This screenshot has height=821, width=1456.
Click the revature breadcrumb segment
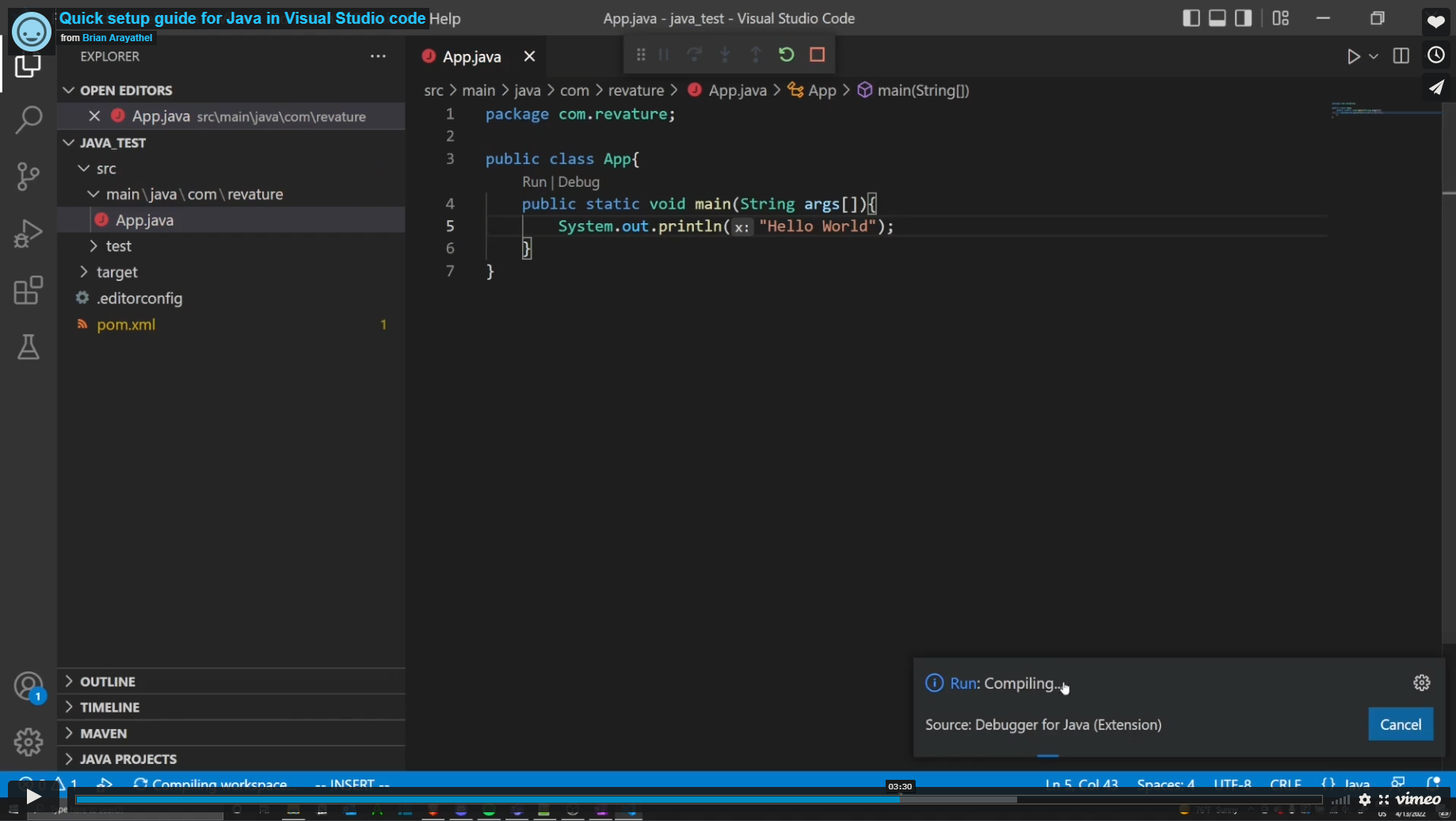[635, 90]
